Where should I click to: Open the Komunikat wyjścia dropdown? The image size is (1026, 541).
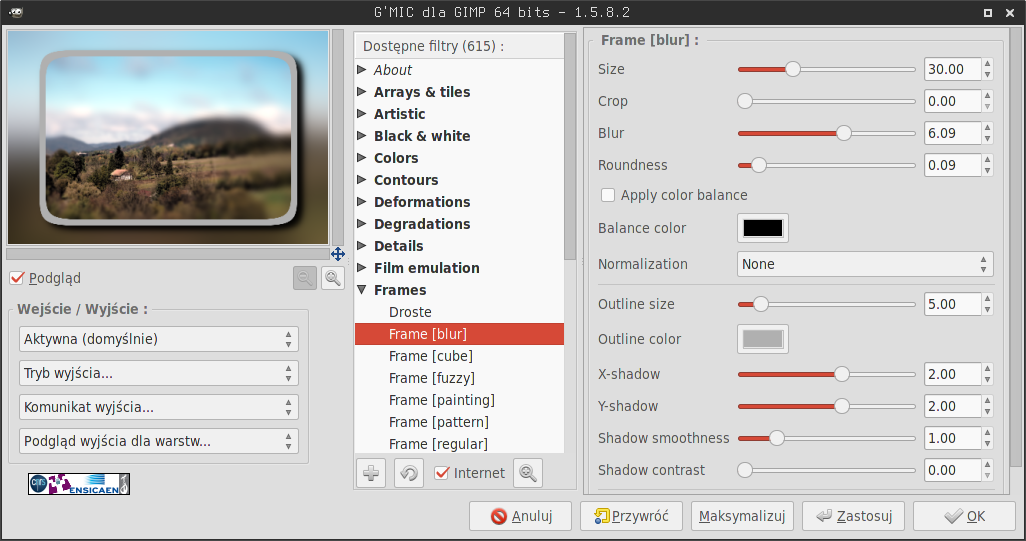pos(159,407)
